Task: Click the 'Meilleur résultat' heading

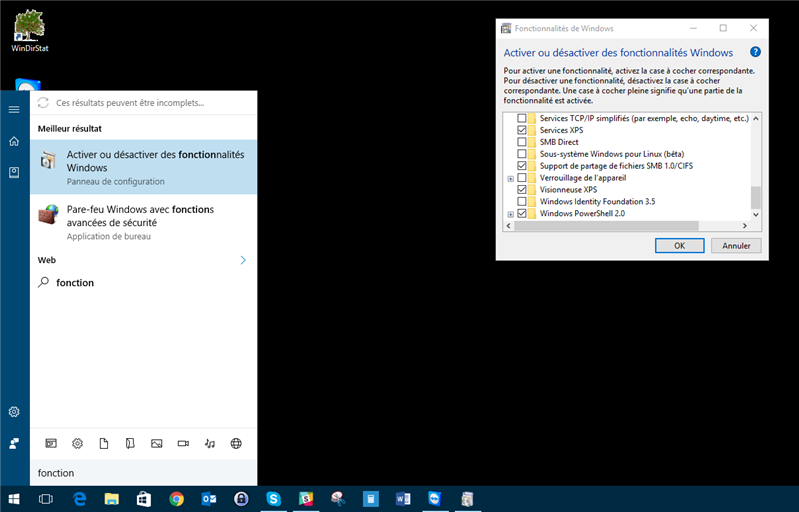Action: [69, 129]
